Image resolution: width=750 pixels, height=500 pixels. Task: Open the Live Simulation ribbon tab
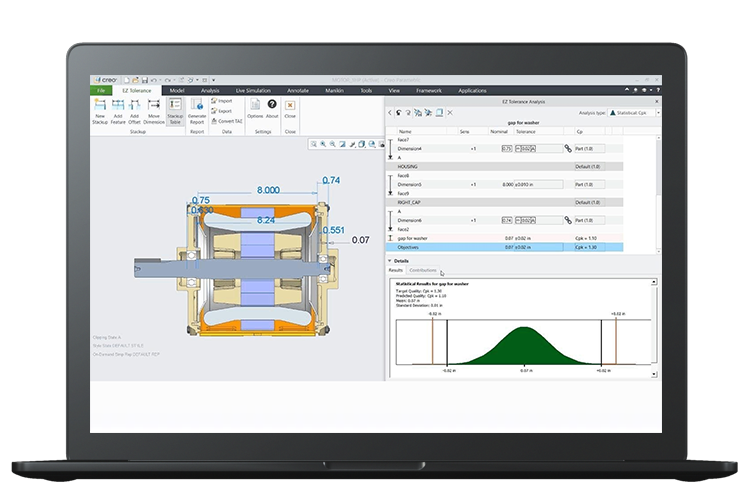[254, 90]
